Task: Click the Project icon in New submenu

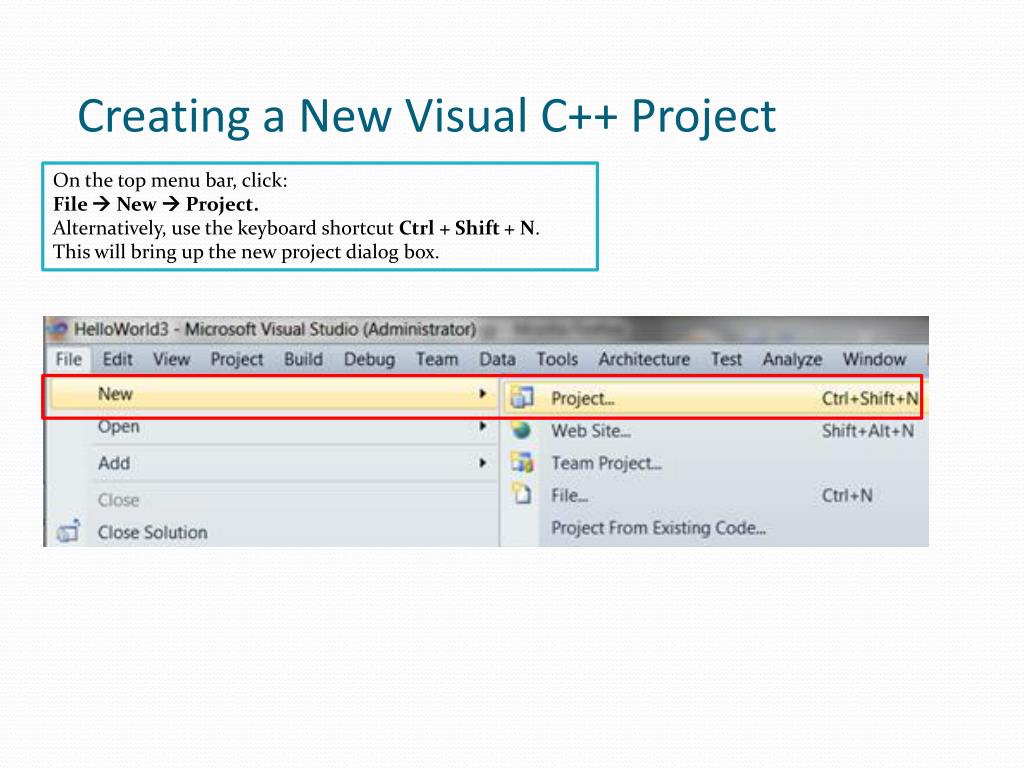Action: point(522,397)
